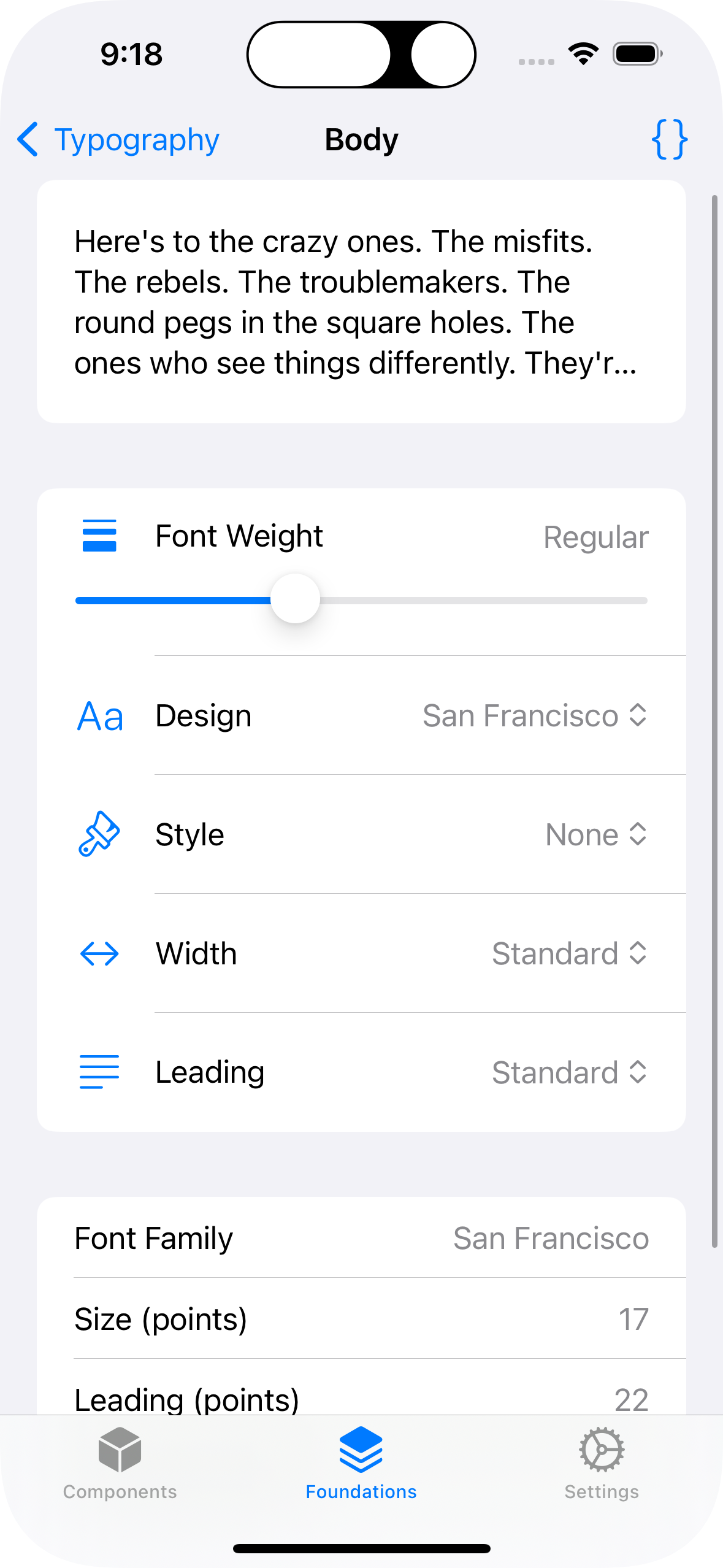723x1568 pixels.
Task: Tap the Font Weight lines icon
Action: click(x=99, y=536)
